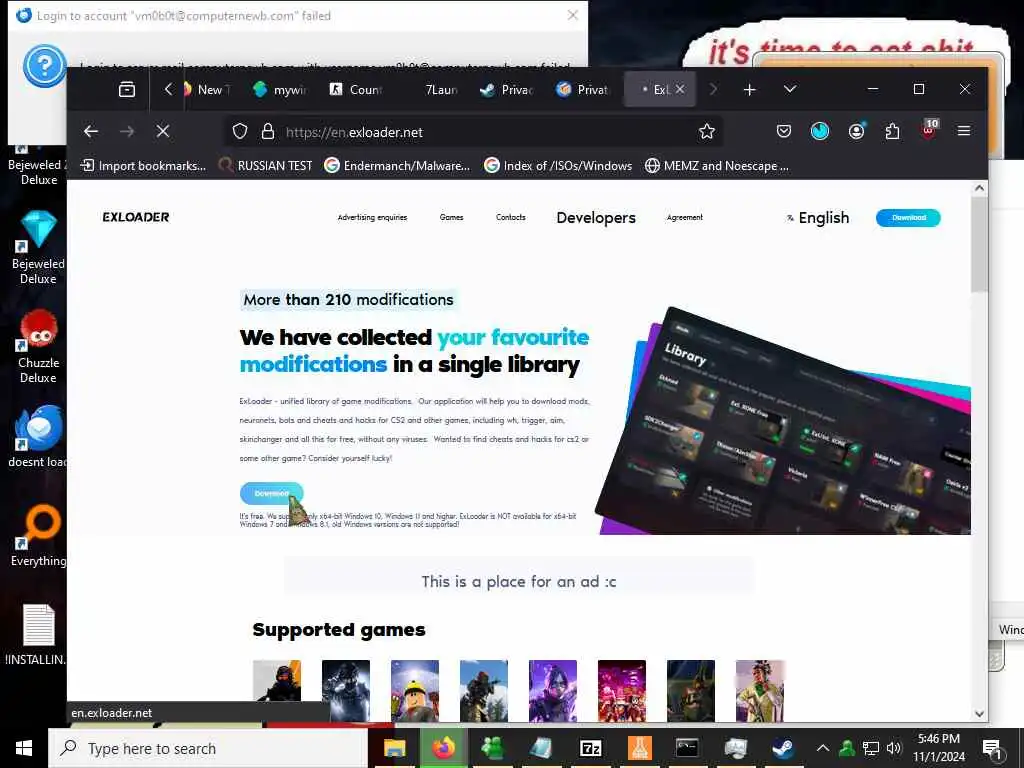Select first supported game thumbnail with soldier
The image size is (1024, 768).
click(x=277, y=690)
